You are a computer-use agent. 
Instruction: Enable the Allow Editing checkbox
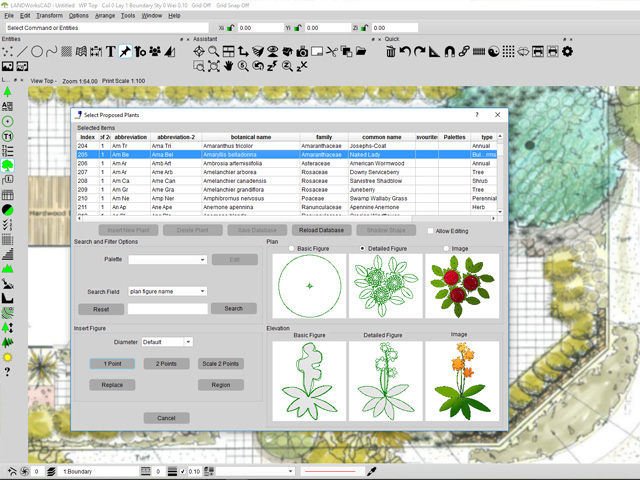click(429, 231)
